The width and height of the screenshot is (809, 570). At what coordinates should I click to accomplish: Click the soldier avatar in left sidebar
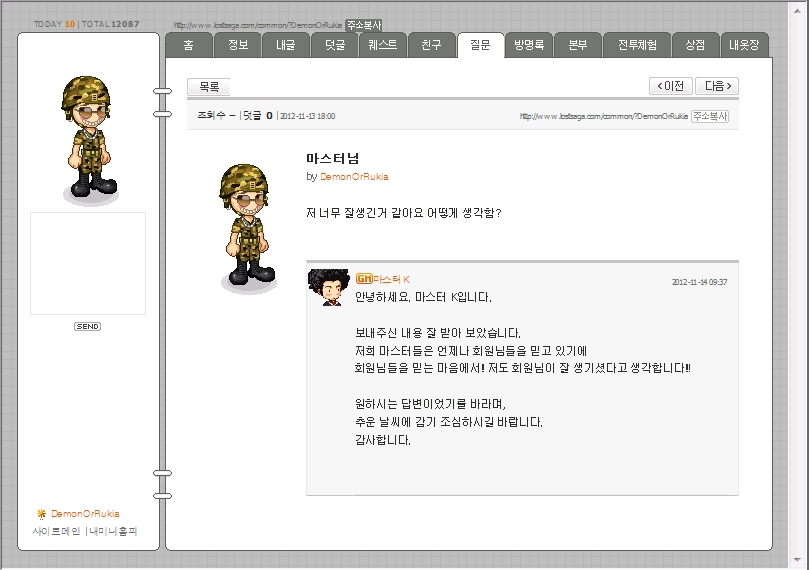tap(89, 138)
